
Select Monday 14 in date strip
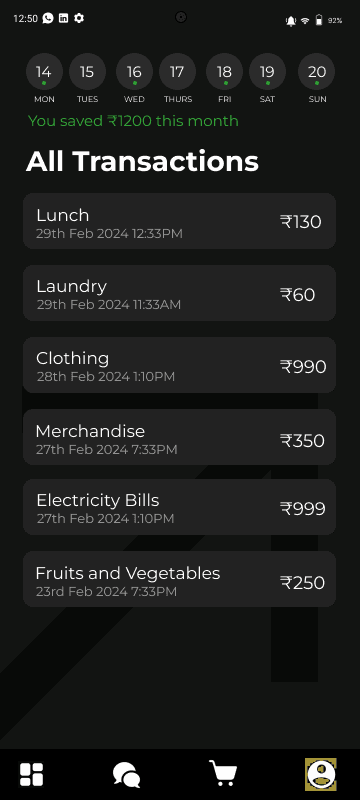point(44,72)
